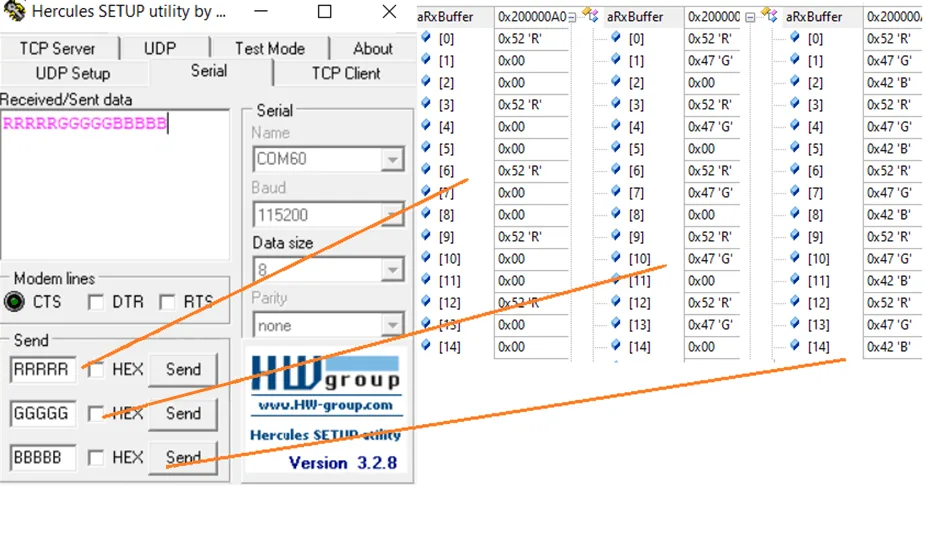Select element [11] icon in rightmost aRxBuffer watch
Image resolution: width=926 pixels, height=546 pixels.
(795, 280)
